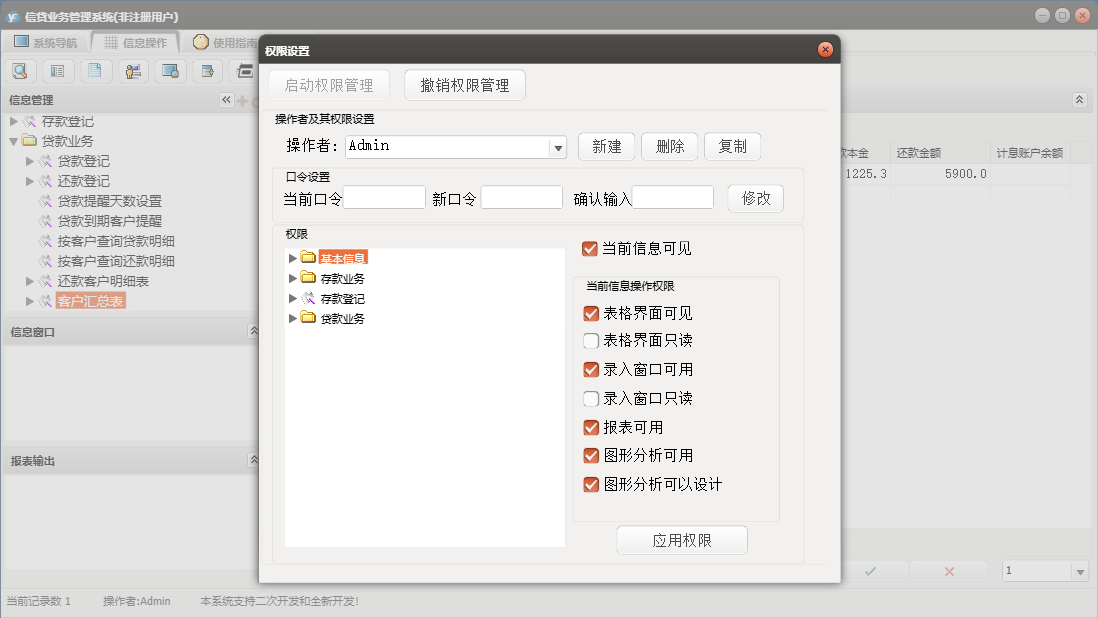Toggle the 报表可用 checkbox
The height and width of the screenshot is (618, 1098).
click(x=591, y=427)
